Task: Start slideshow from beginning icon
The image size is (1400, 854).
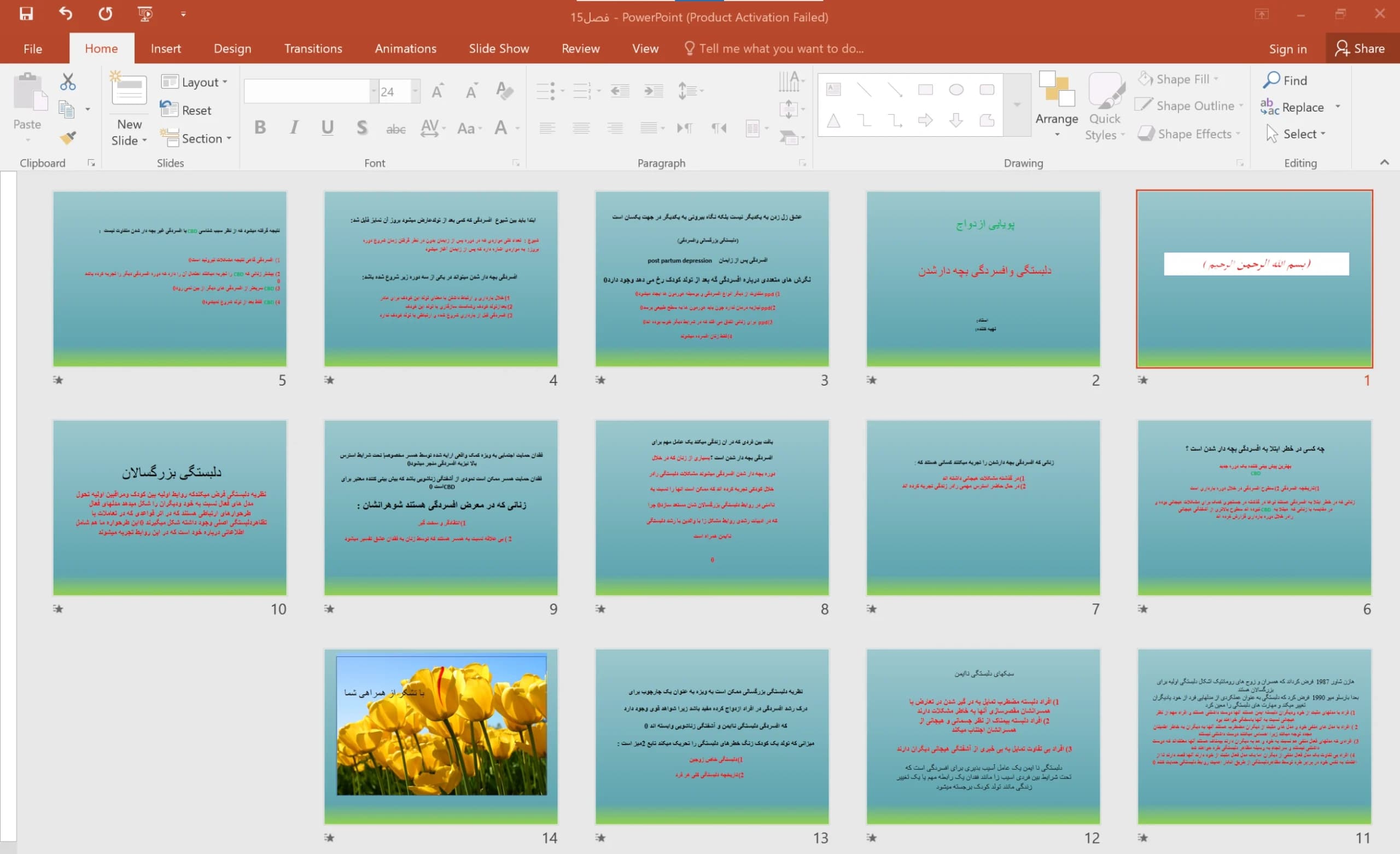Action: pyautogui.click(x=145, y=14)
